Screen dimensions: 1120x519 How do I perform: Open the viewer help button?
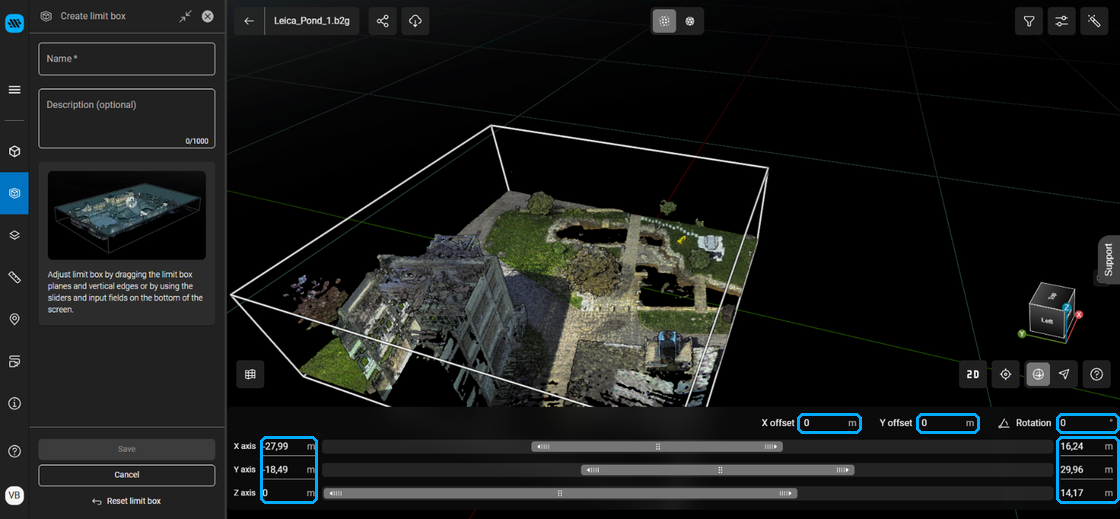(1096, 374)
